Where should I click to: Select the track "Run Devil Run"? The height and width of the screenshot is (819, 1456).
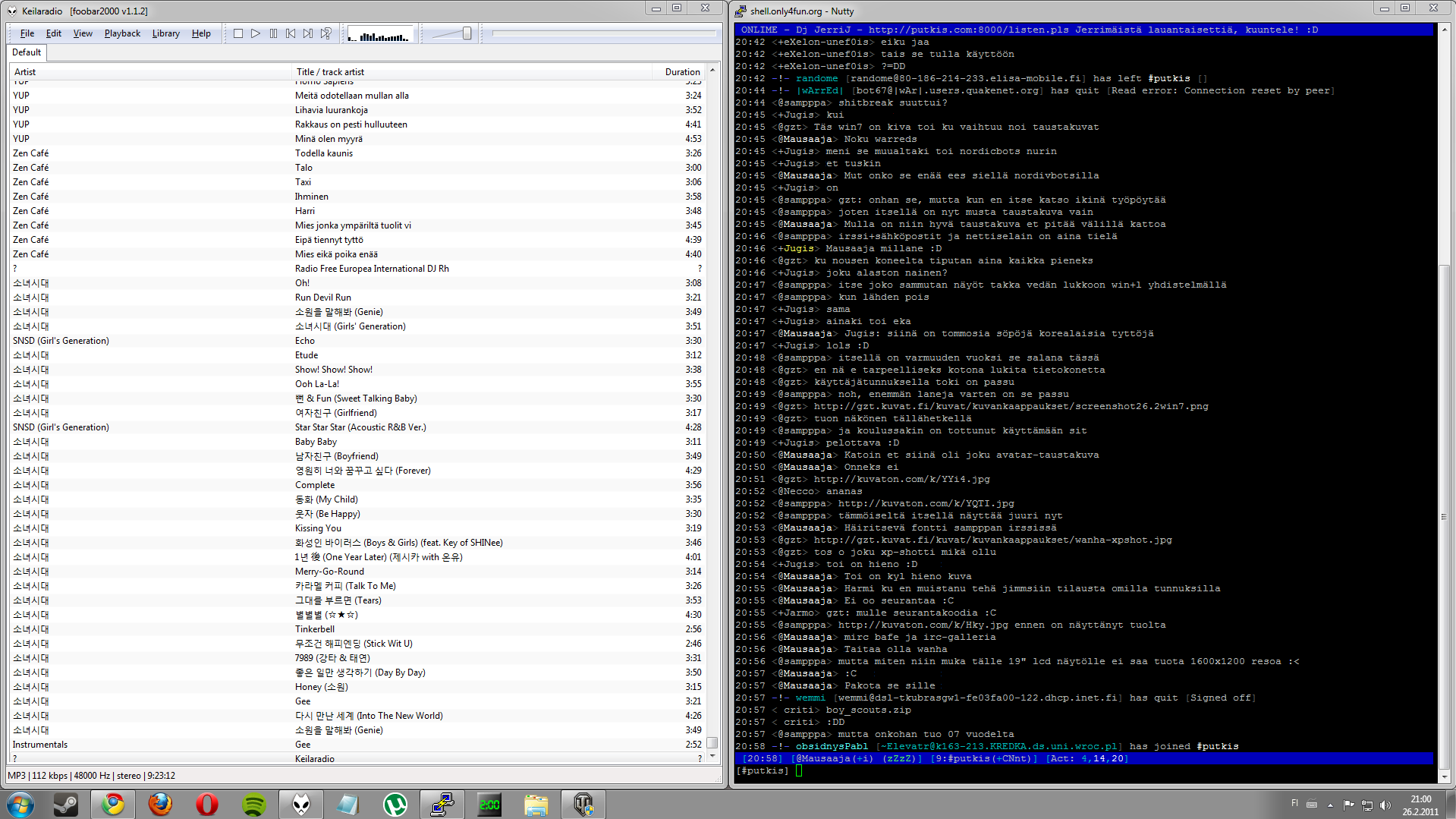tap(323, 298)
